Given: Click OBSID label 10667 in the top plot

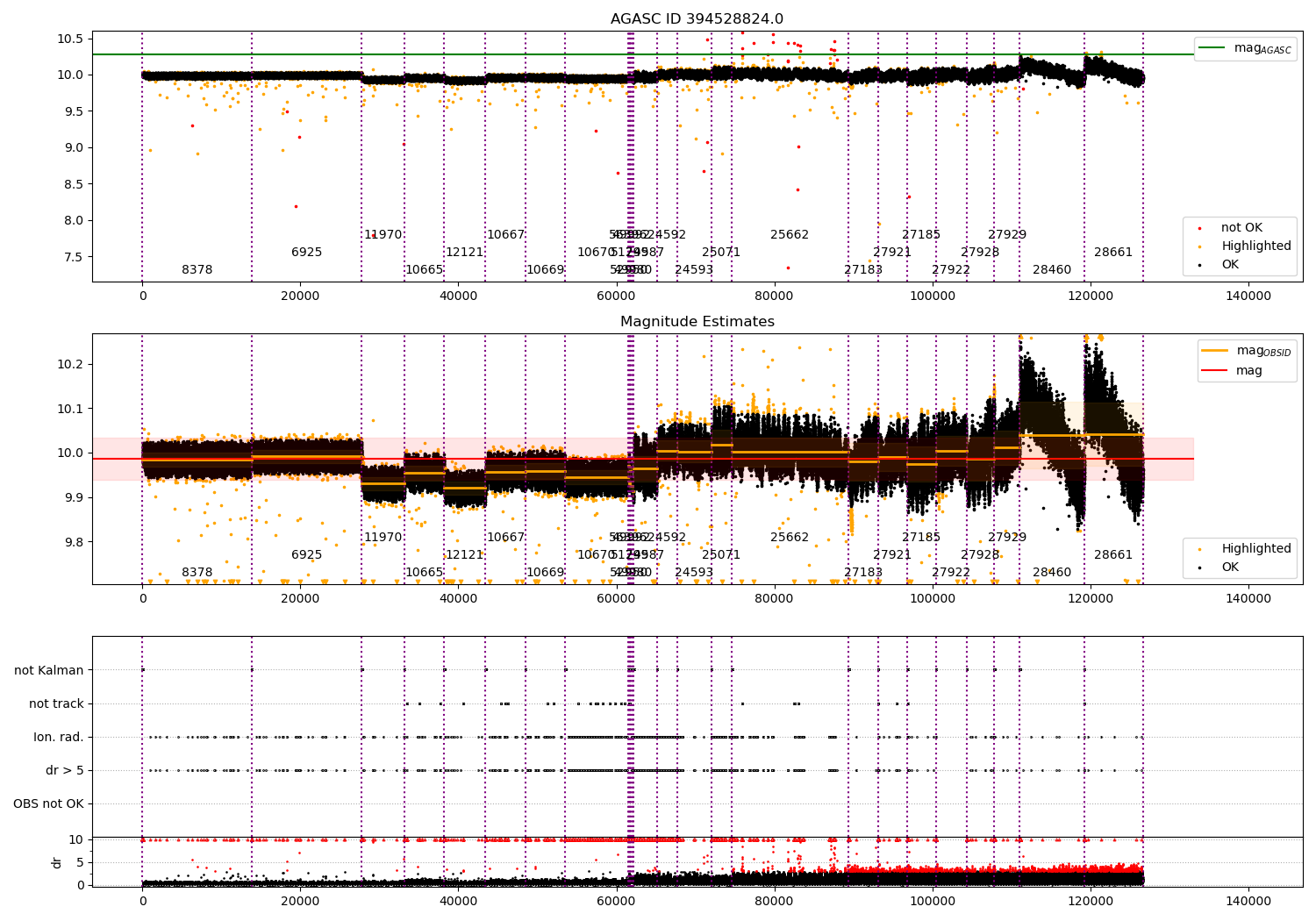Looking at the screenshot, I should tap(506, 235).
